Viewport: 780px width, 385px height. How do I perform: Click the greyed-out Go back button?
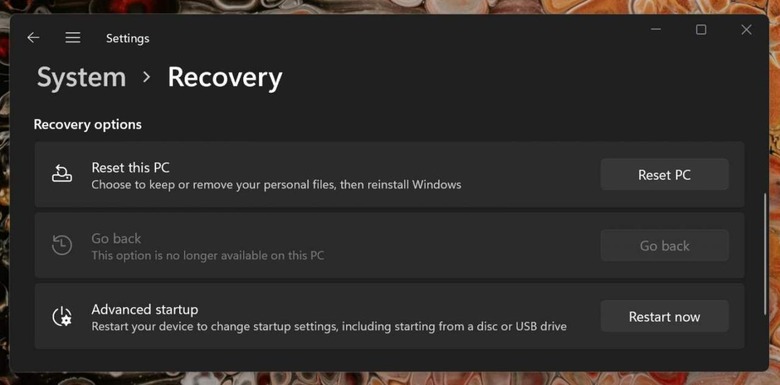click(x=665, y=246)
